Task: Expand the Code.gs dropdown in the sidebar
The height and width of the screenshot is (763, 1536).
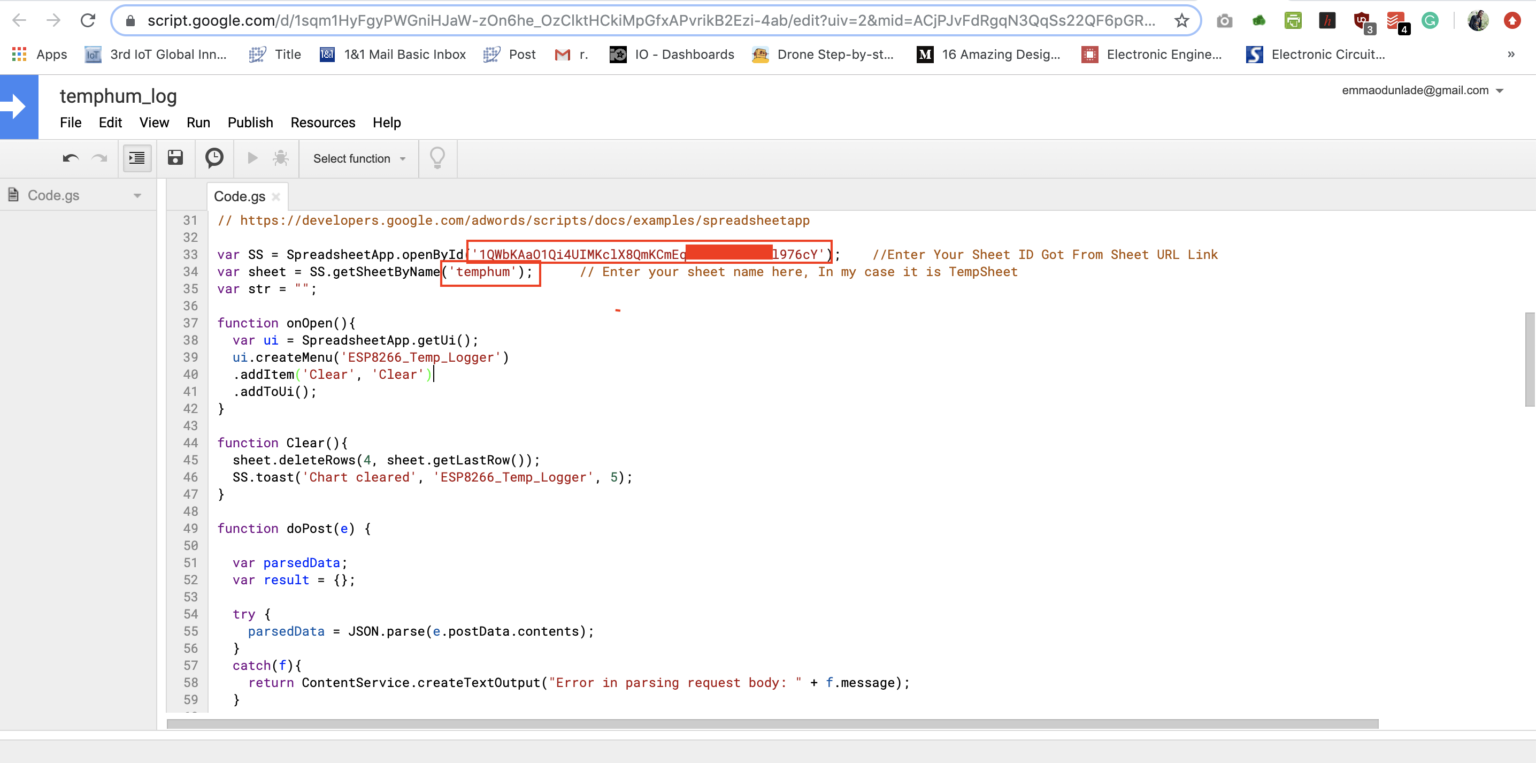Action: [x=138, y=195]
